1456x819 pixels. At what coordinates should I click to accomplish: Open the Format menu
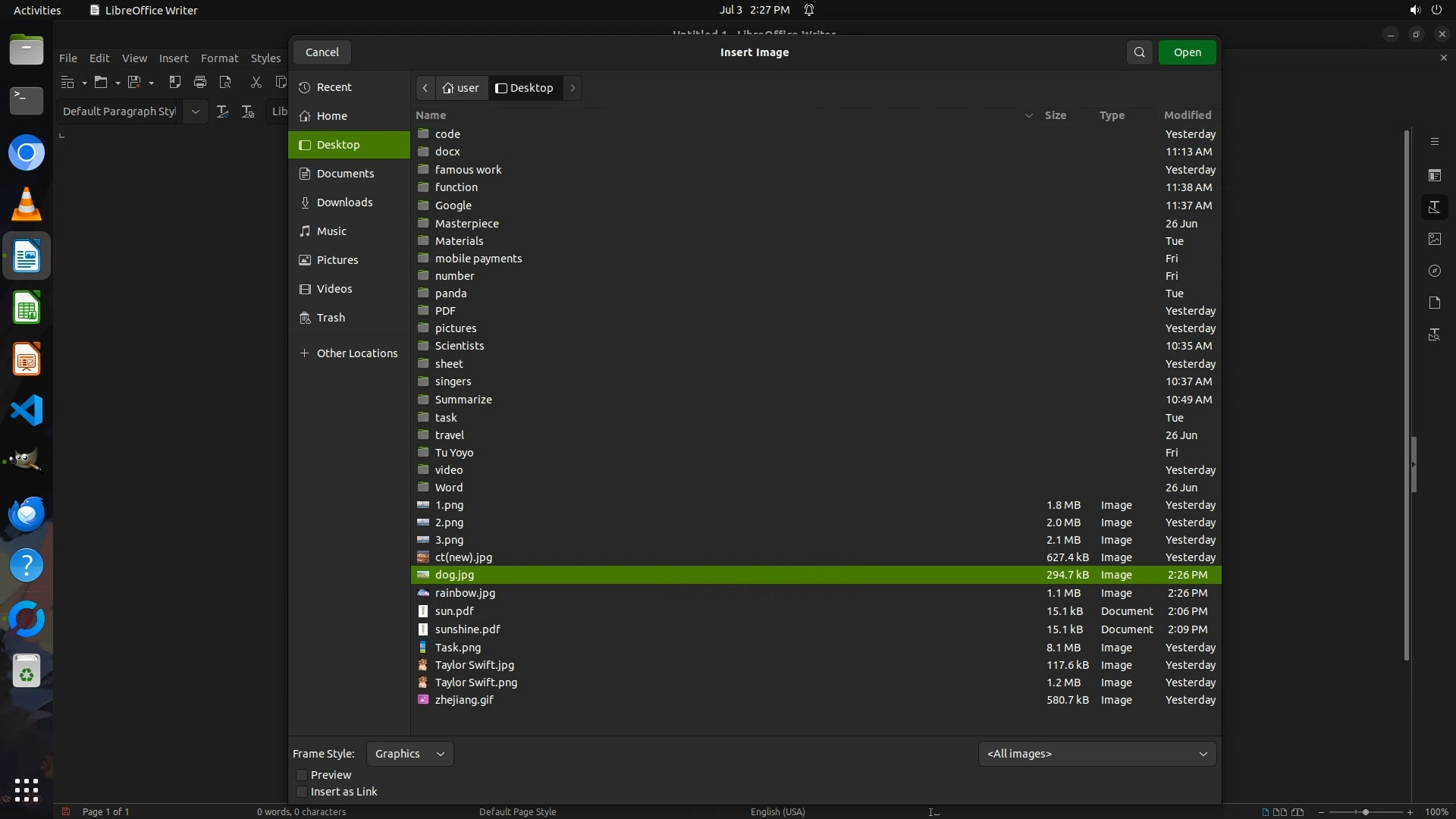219,58
